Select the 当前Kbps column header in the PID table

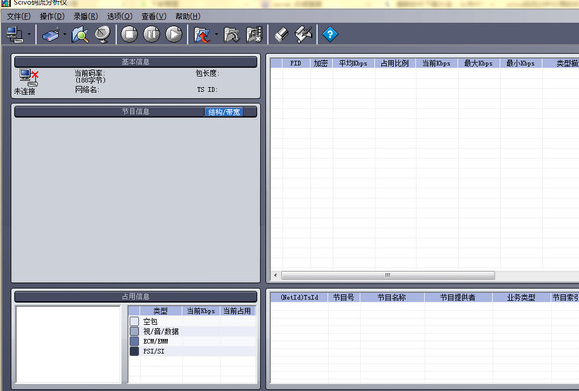(x=436, y=63)
